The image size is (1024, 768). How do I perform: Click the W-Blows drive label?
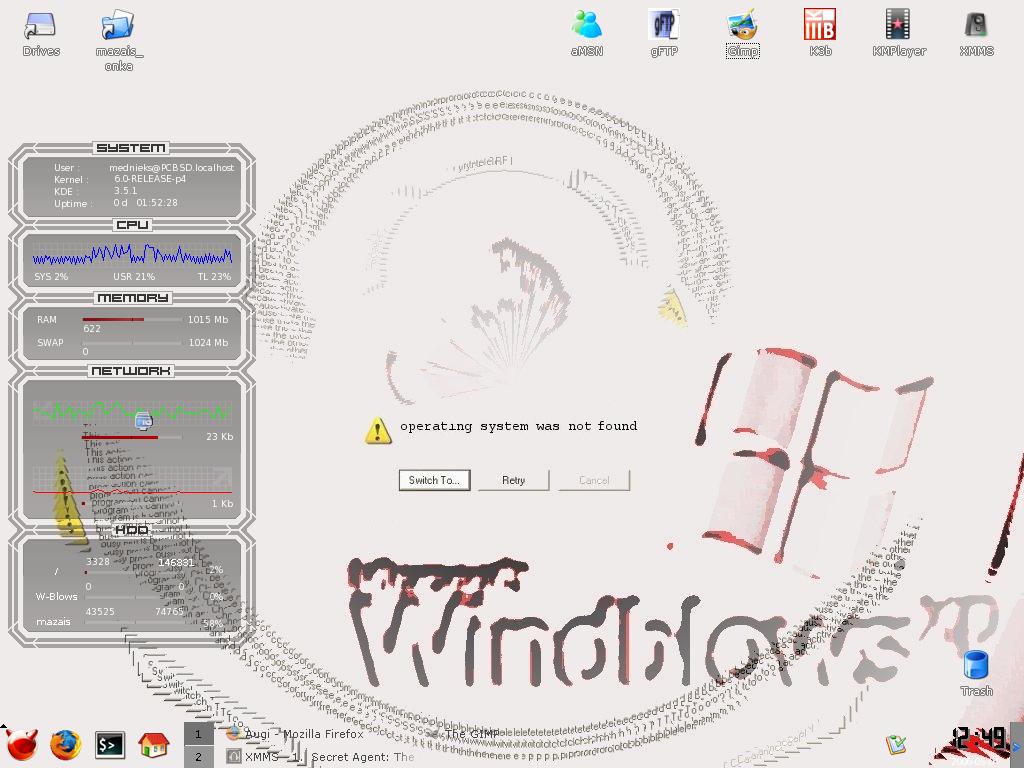56,596
